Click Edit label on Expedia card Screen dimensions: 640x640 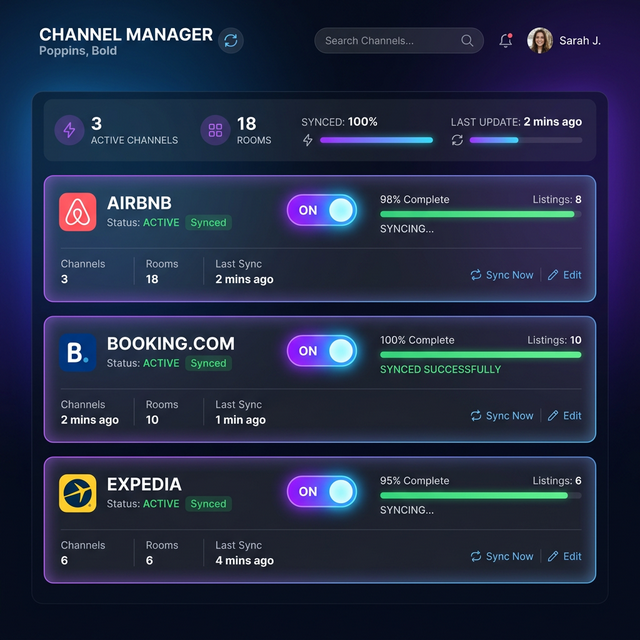572,556
